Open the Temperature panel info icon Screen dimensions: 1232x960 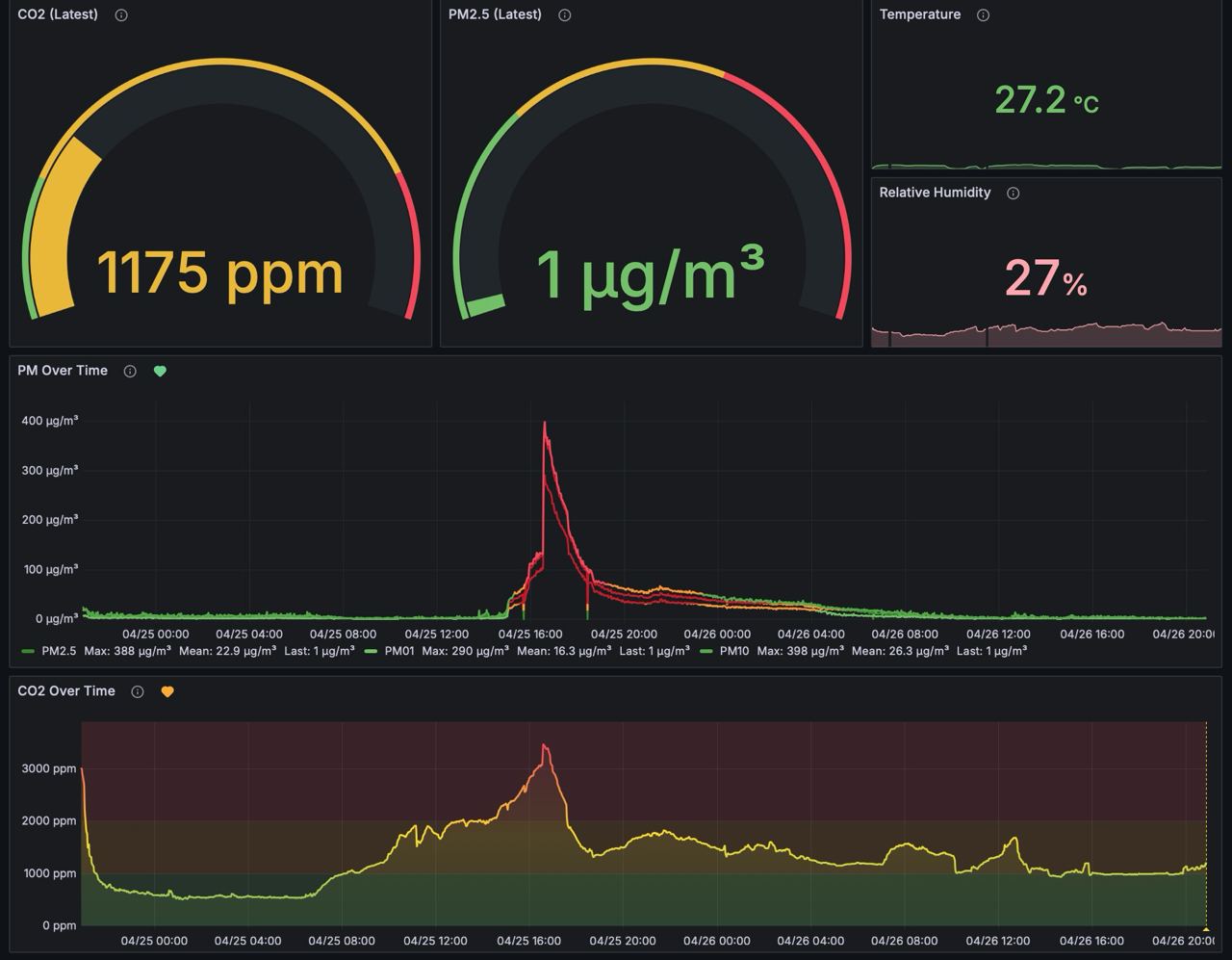tap(983, 15)
